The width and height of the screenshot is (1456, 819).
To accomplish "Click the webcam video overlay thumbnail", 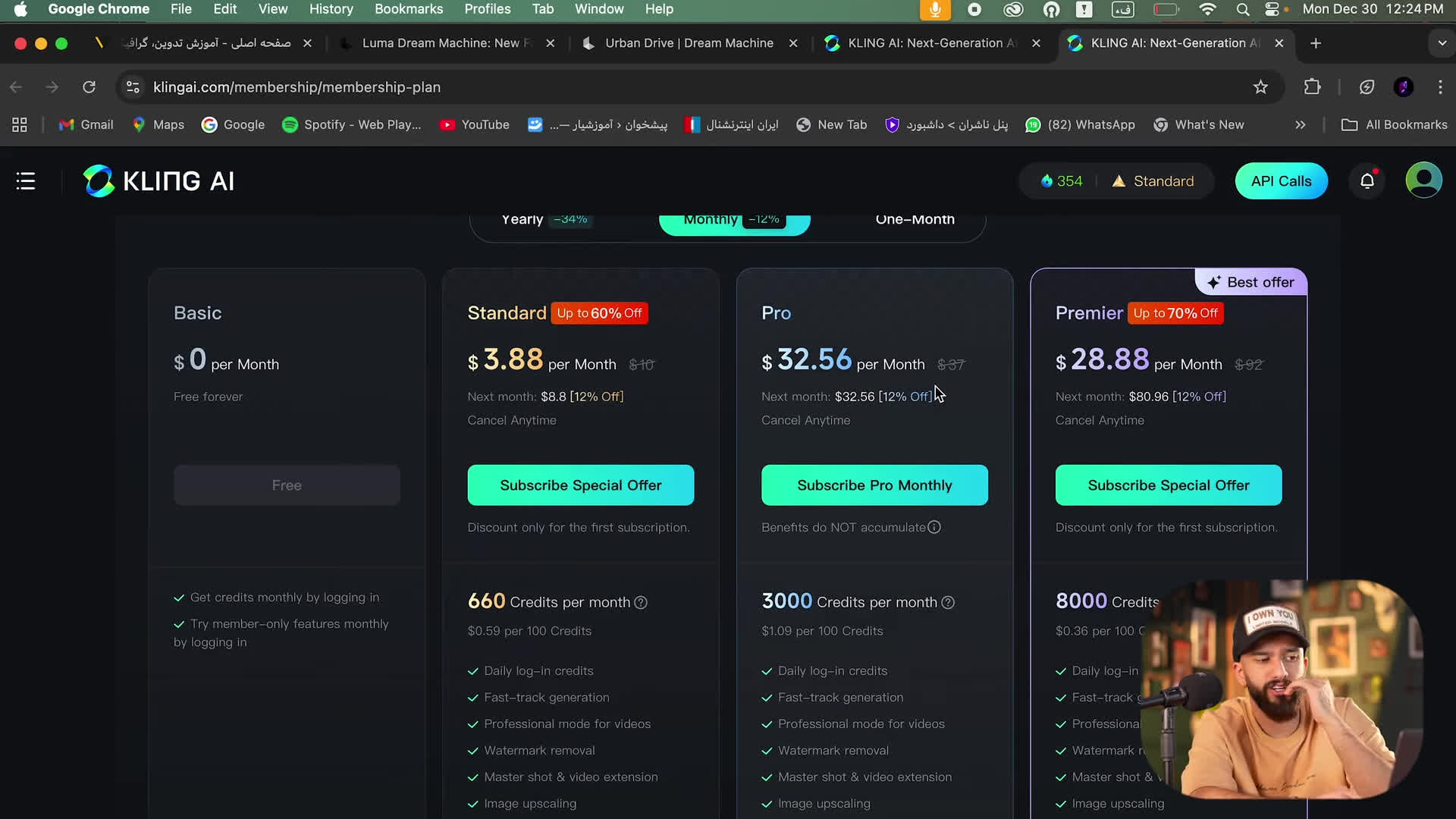I will (x=1282, y=690).
